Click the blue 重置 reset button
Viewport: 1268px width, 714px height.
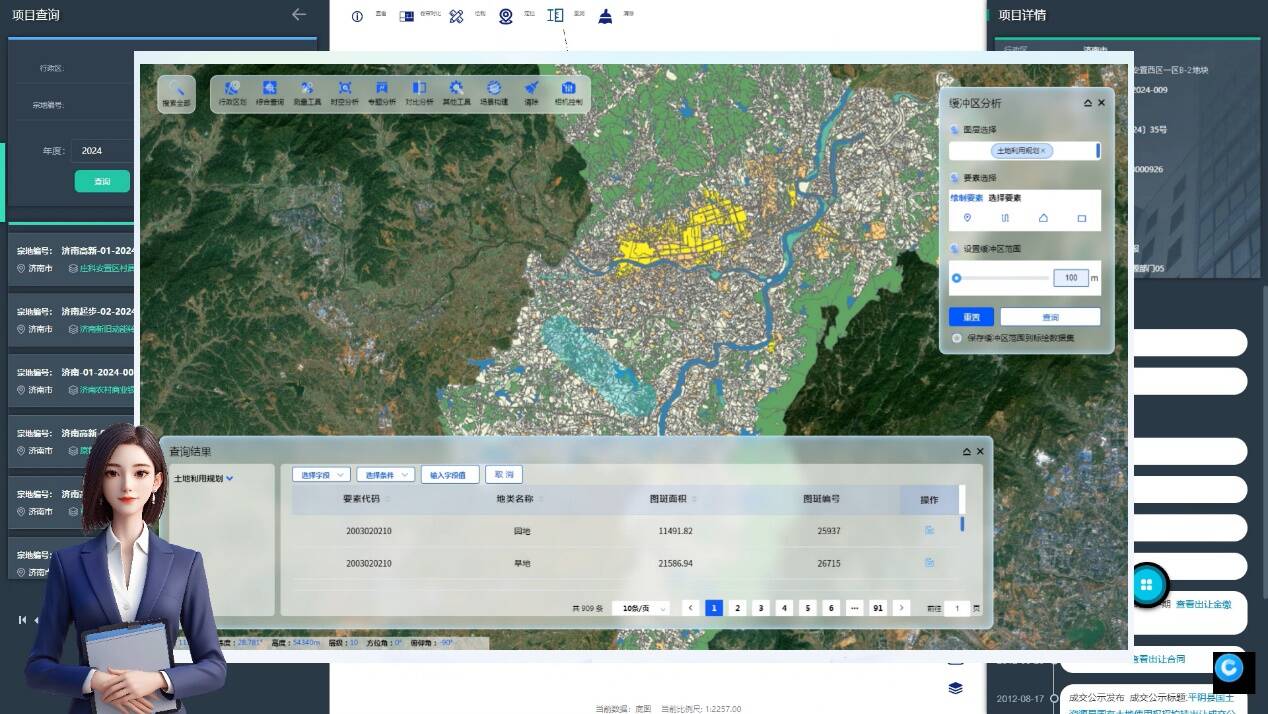coord(971,317)
